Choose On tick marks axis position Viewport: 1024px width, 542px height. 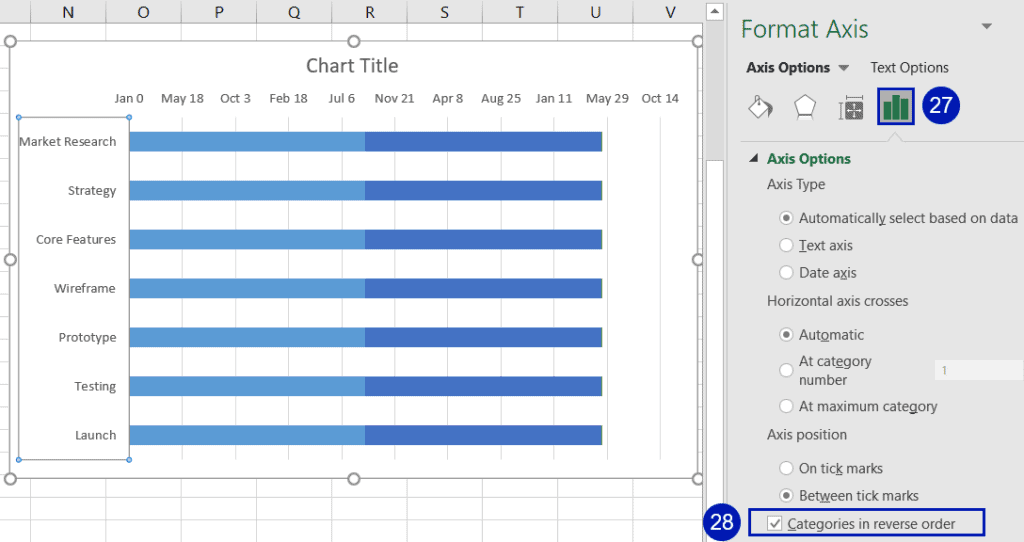coord(786,468)
